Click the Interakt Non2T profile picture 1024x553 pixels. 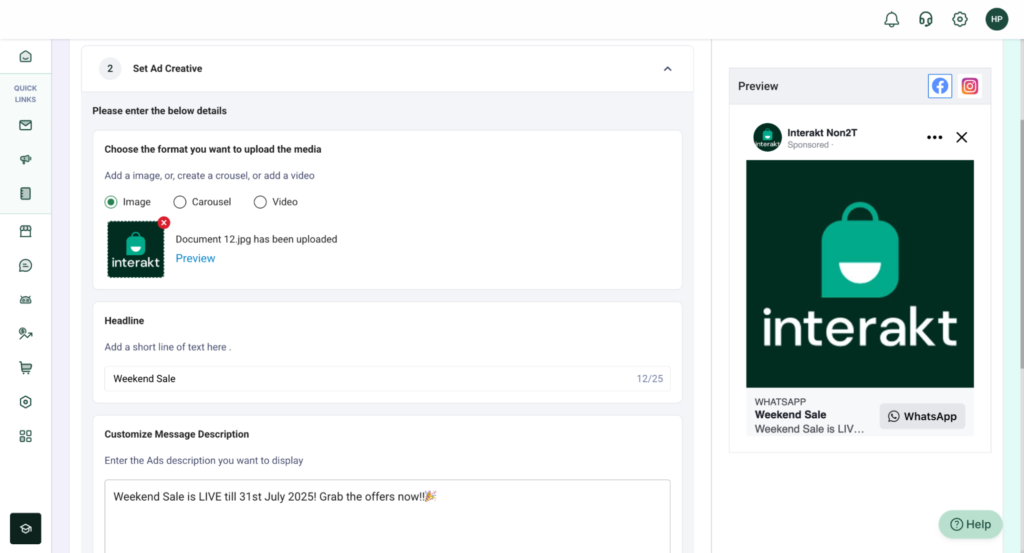767,137
